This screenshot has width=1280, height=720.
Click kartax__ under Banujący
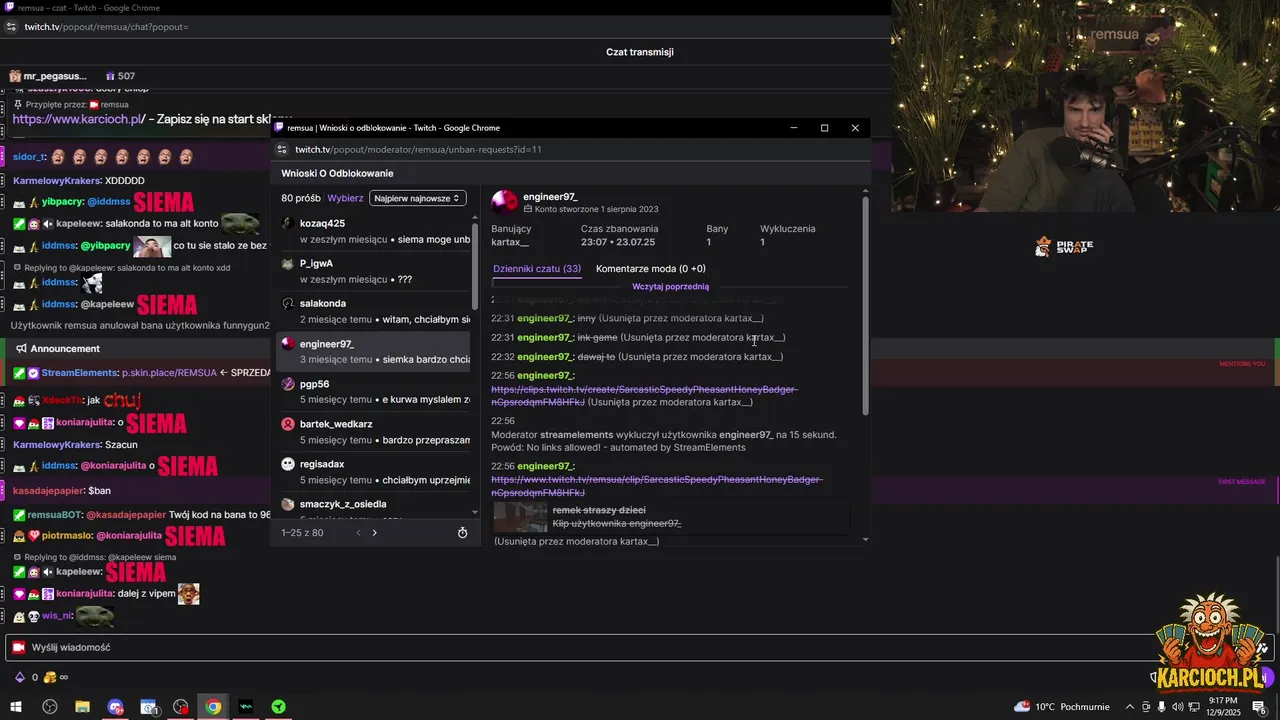(510, 242)
